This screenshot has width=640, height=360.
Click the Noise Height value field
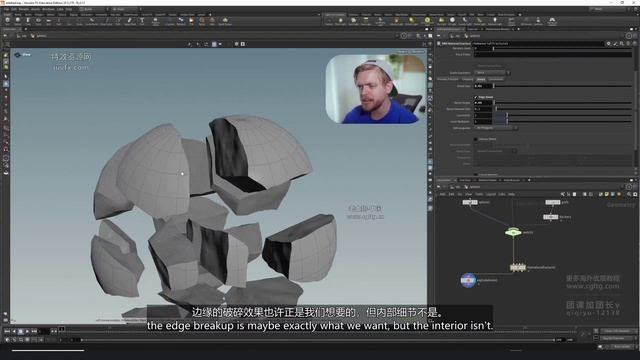point(483,103)
